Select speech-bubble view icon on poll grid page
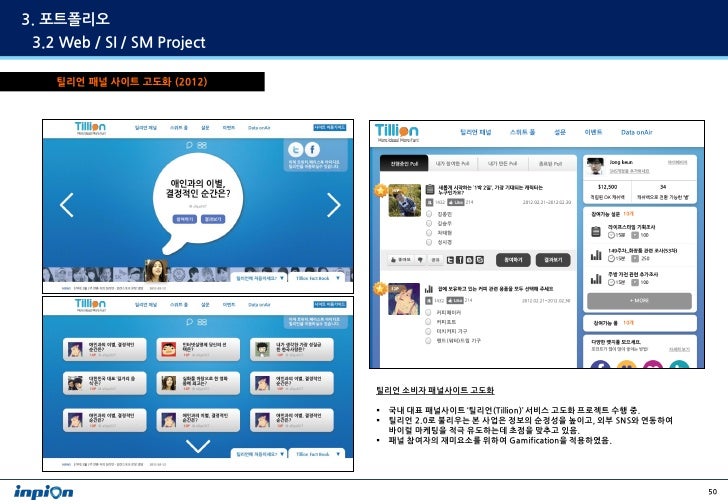This screenshot has width=728, height=504. (x=189, y=322)
